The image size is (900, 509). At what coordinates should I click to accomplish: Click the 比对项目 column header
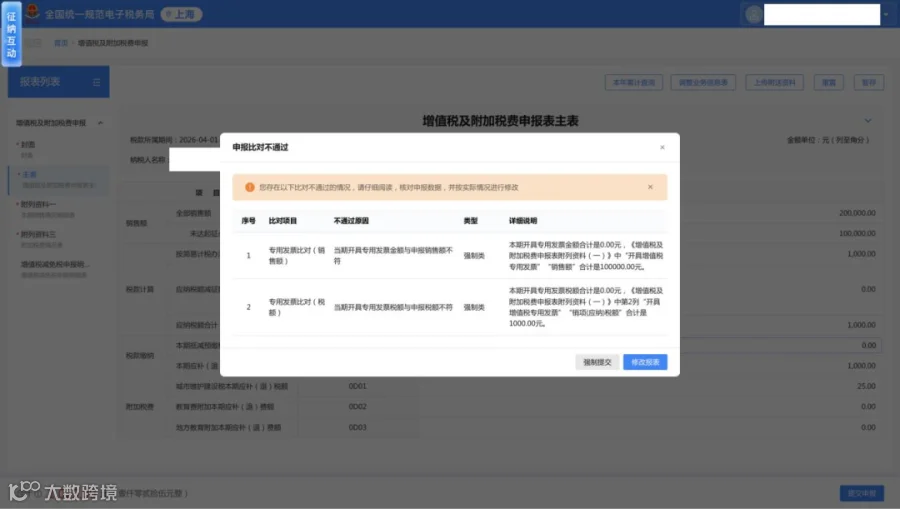pos(283,221)
